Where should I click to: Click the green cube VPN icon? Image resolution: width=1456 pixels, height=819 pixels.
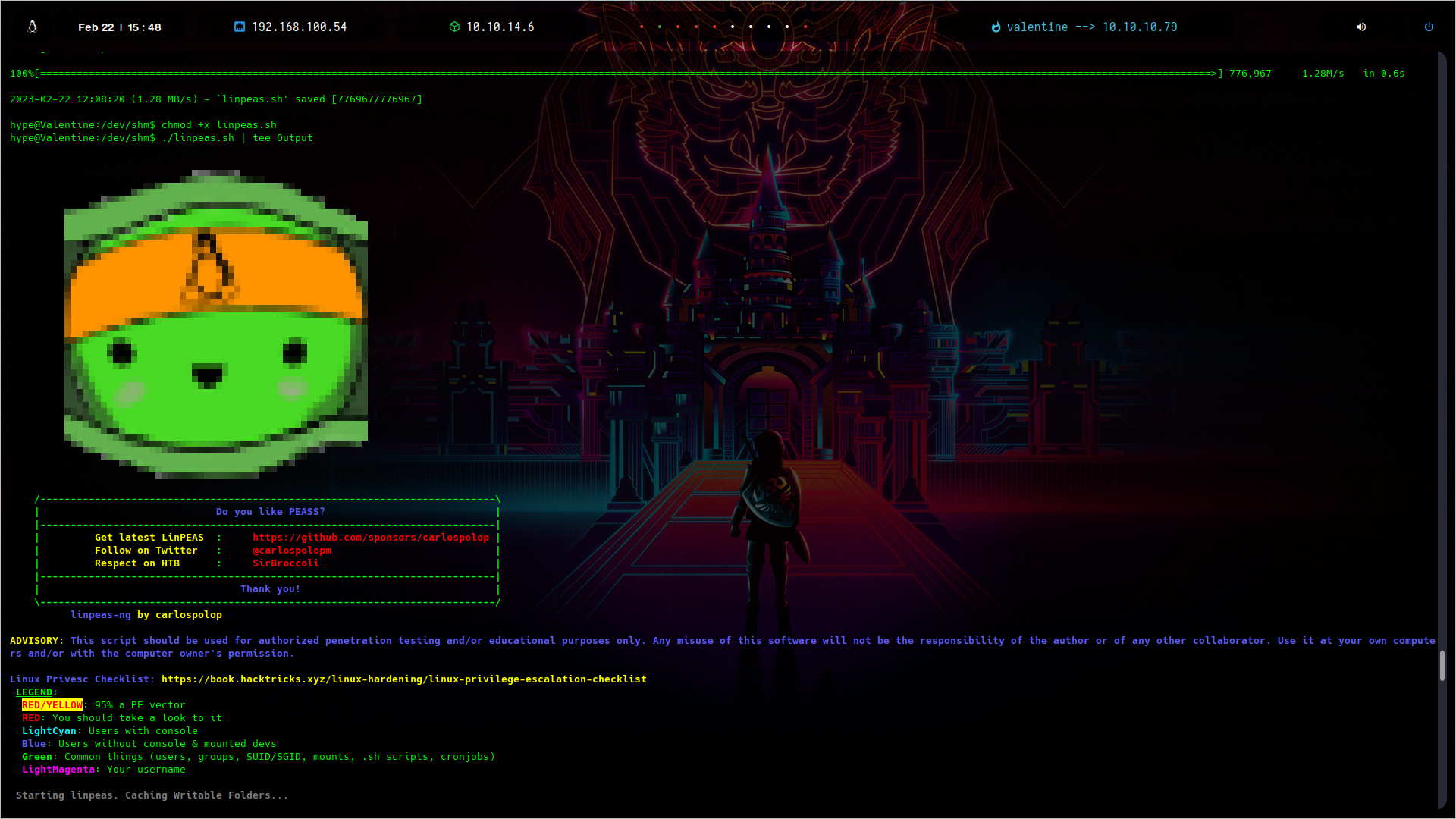coord(454,27)
